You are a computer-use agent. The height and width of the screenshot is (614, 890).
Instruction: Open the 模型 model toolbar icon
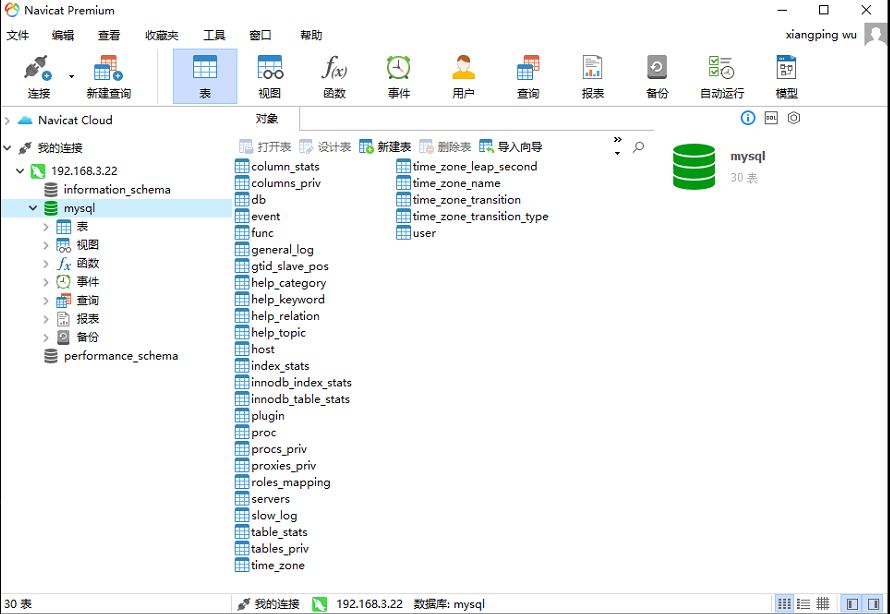pos(787,77)
